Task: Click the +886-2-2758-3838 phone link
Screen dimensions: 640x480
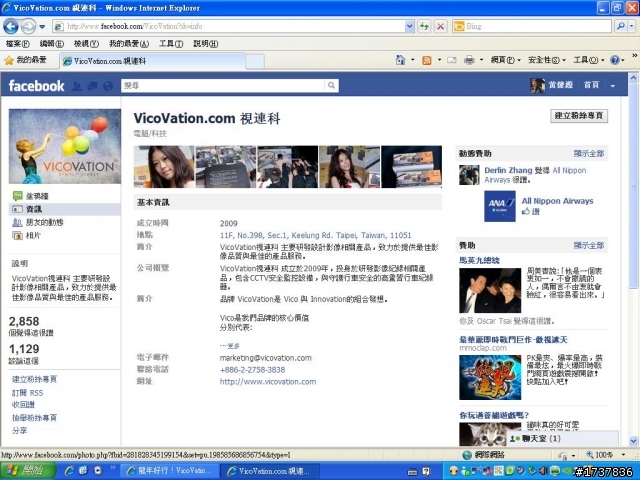Action: pyautogui.click(x=252, y=370)
